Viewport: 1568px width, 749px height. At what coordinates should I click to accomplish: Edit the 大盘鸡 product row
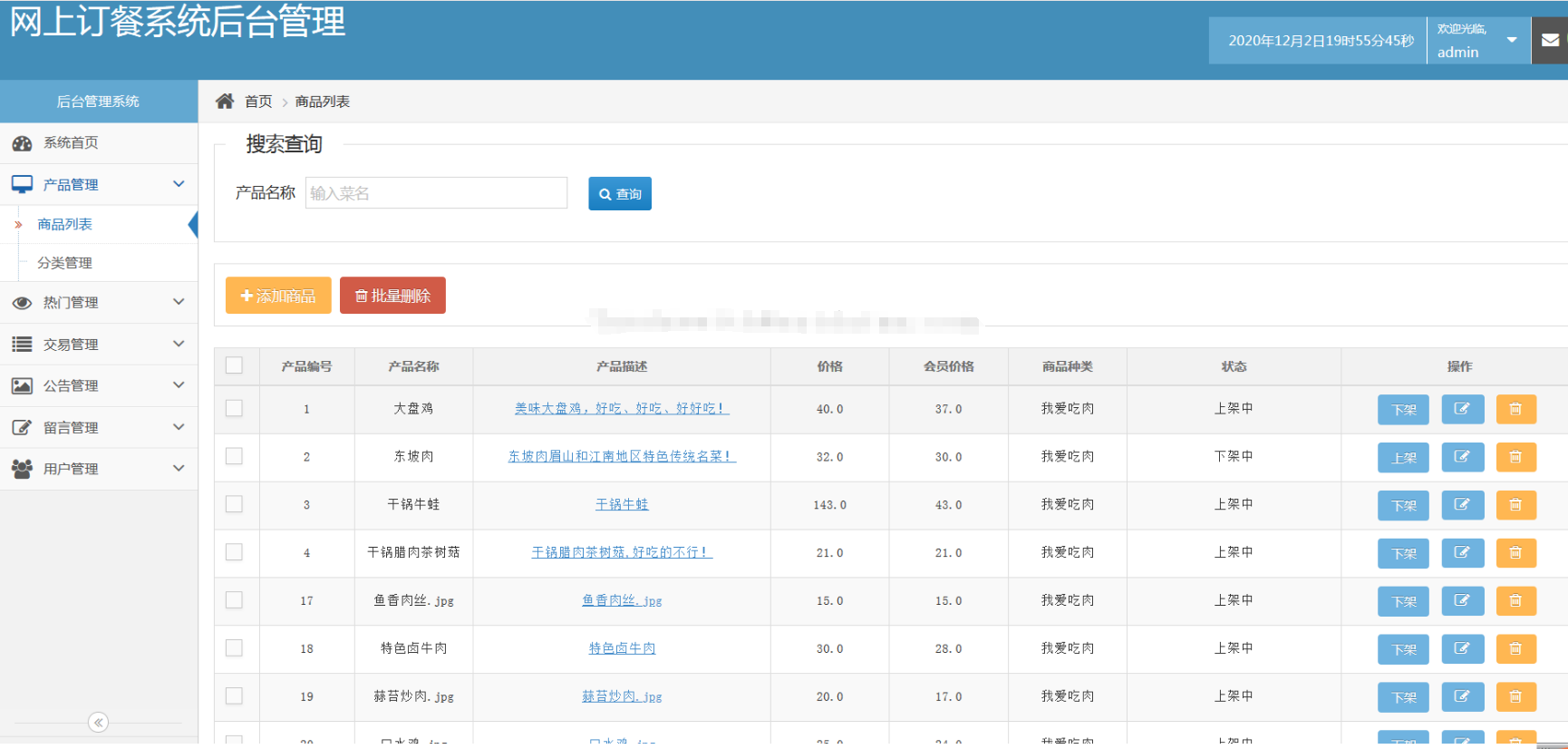point(1462,409)
